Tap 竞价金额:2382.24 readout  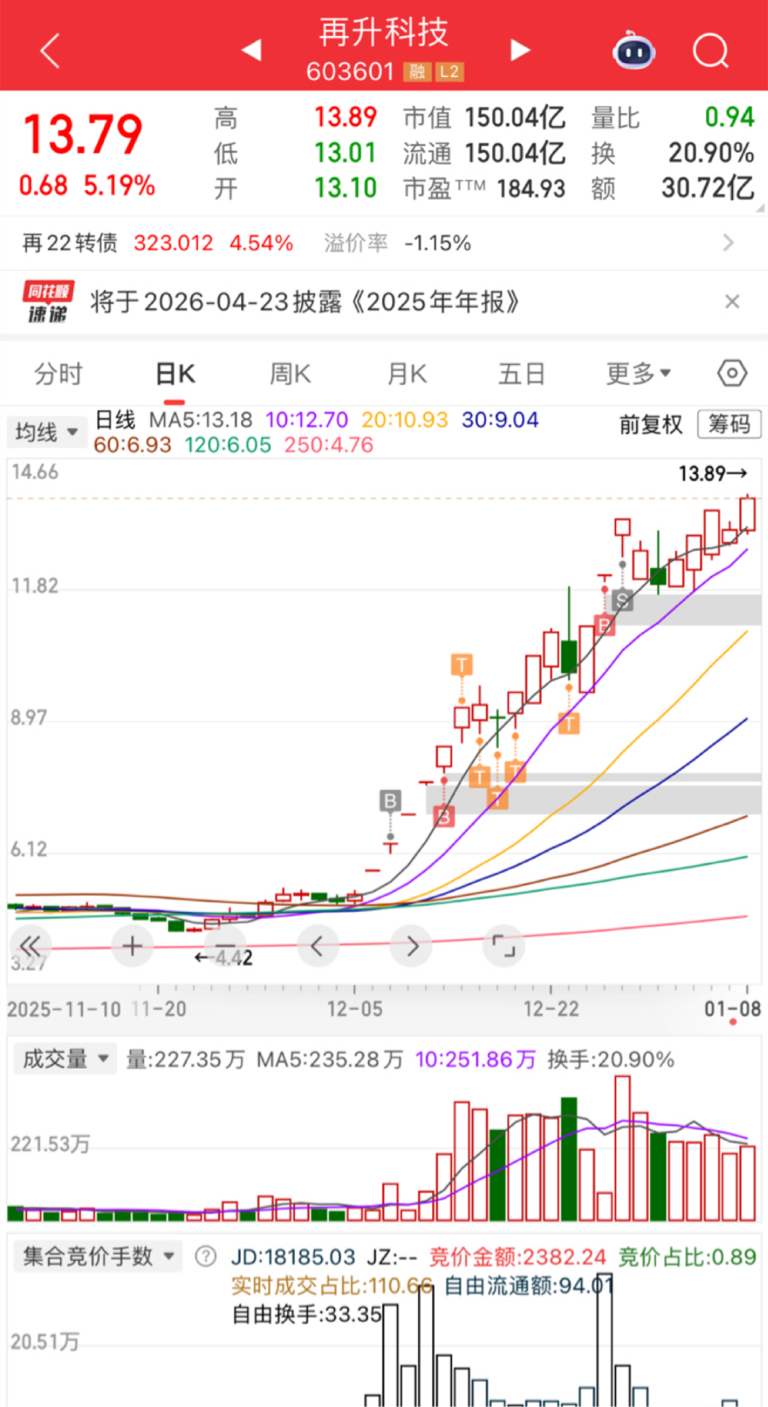pyautogui.click(x=518, y=1256)
